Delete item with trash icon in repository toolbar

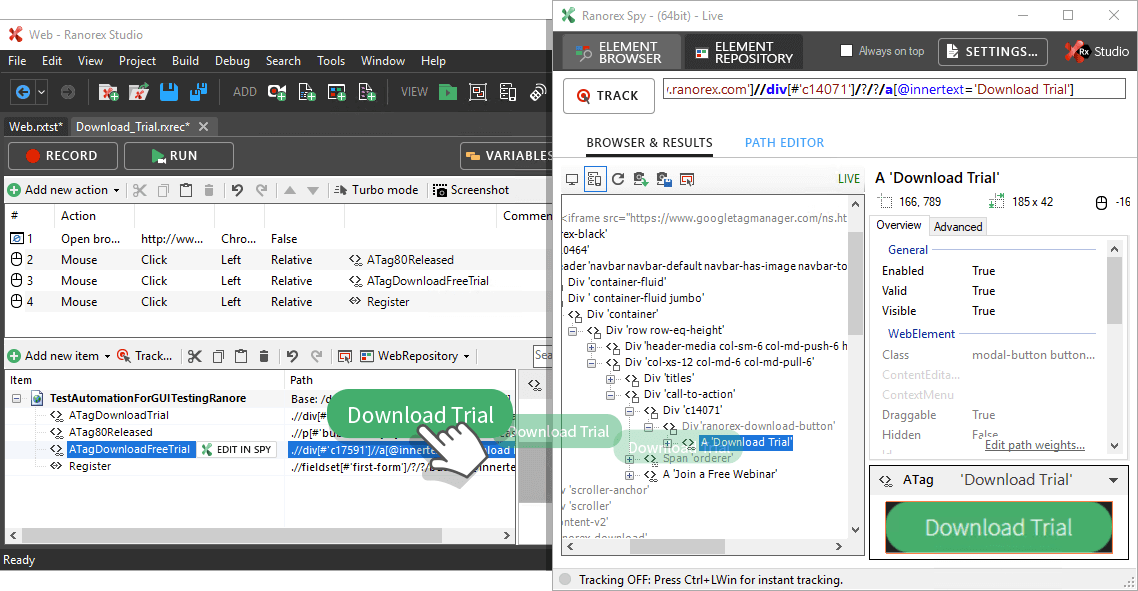[264, 356]
